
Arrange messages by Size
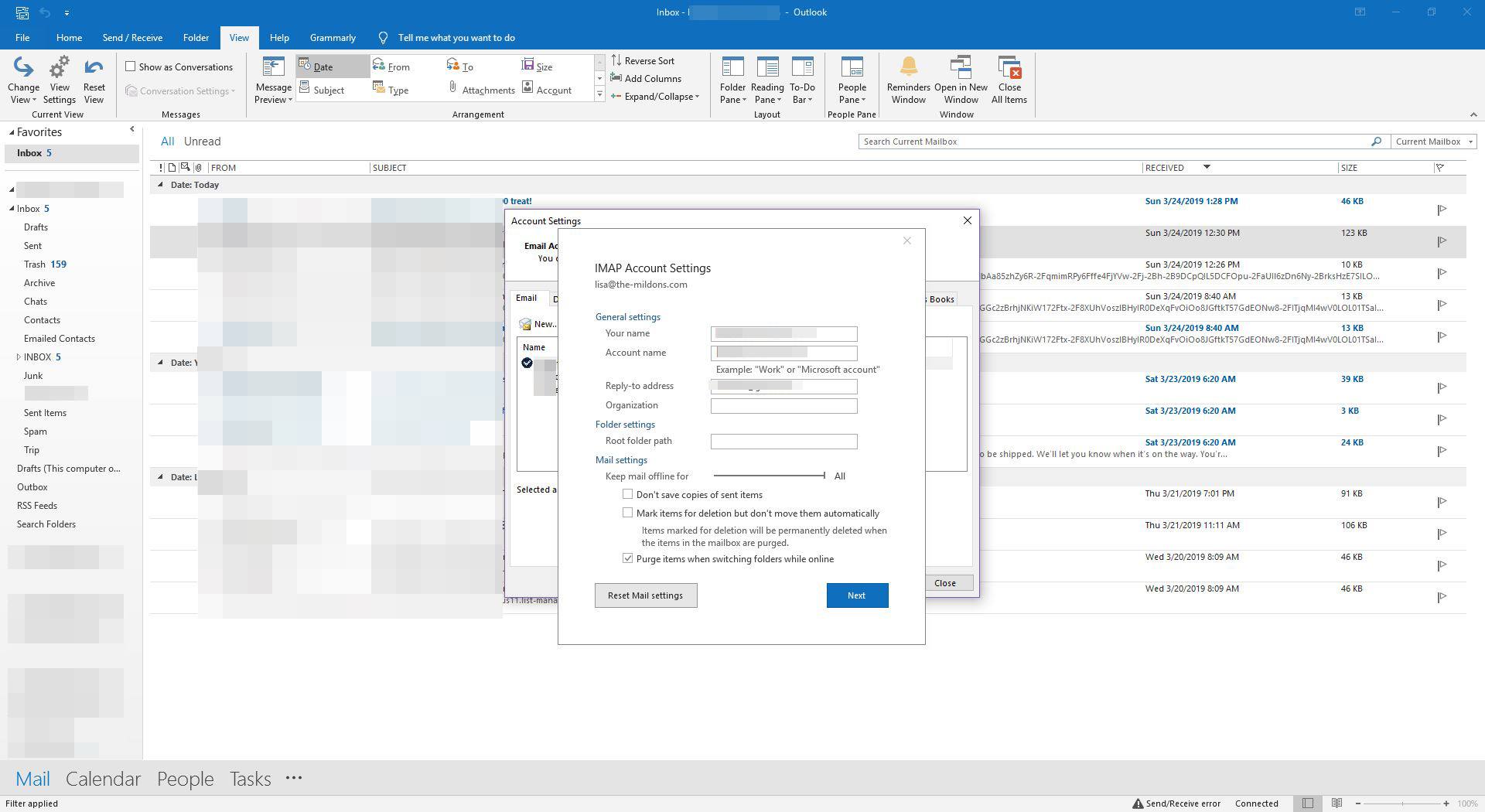point(538,67)
